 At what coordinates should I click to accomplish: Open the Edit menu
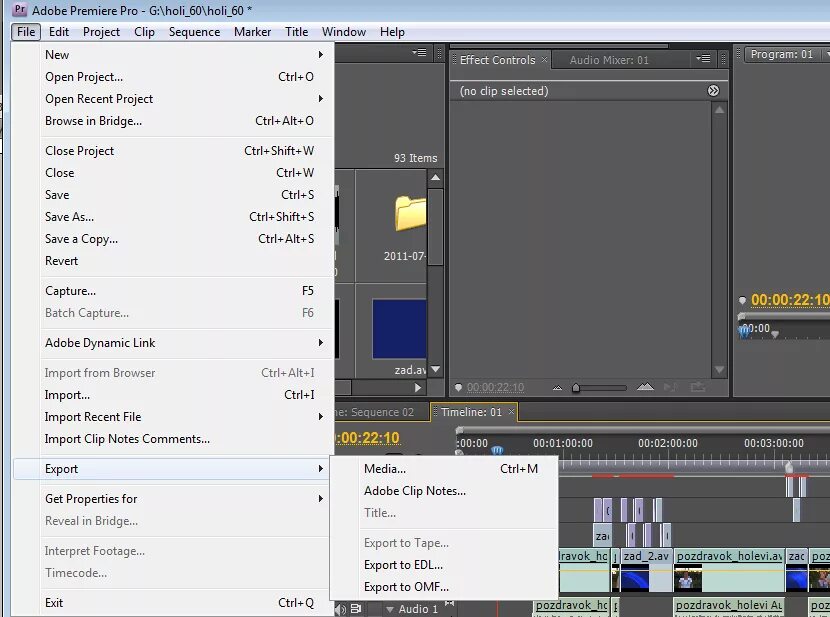[59, 32]
